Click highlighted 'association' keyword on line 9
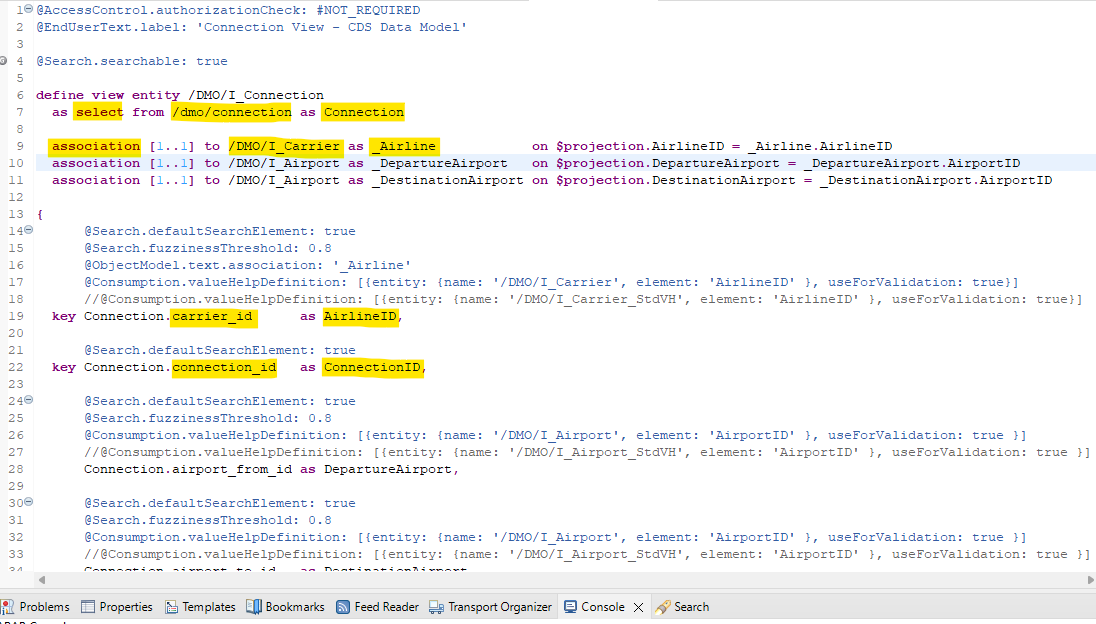 (x=96, y=146)
